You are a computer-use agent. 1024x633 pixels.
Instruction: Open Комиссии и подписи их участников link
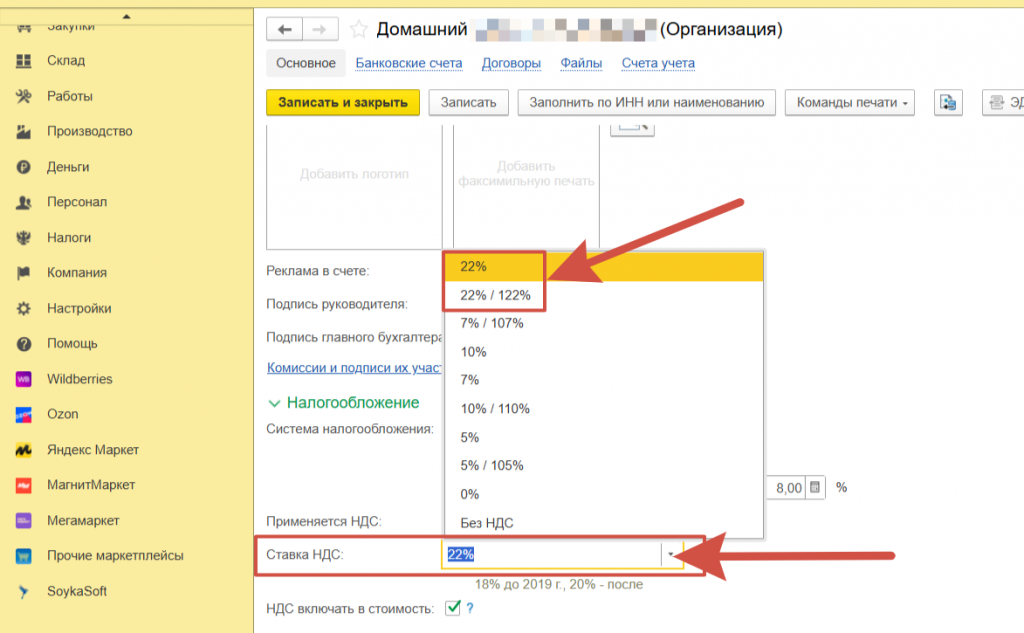tap(355, 368)
